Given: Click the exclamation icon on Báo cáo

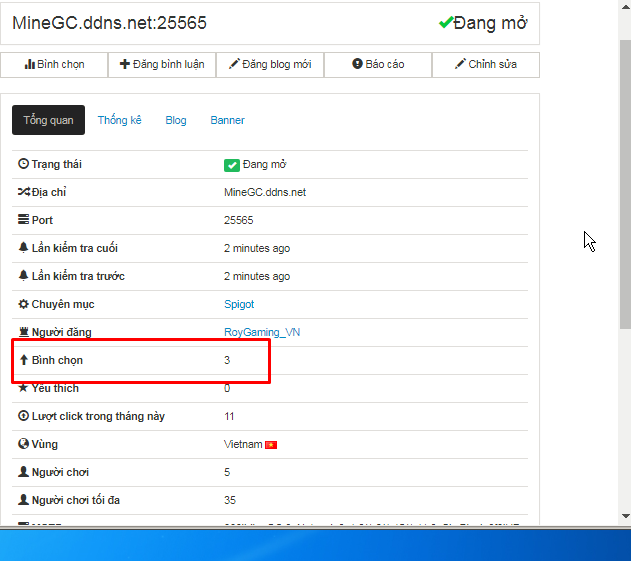Looking at the screenshot, I should (x=357, y=64).
